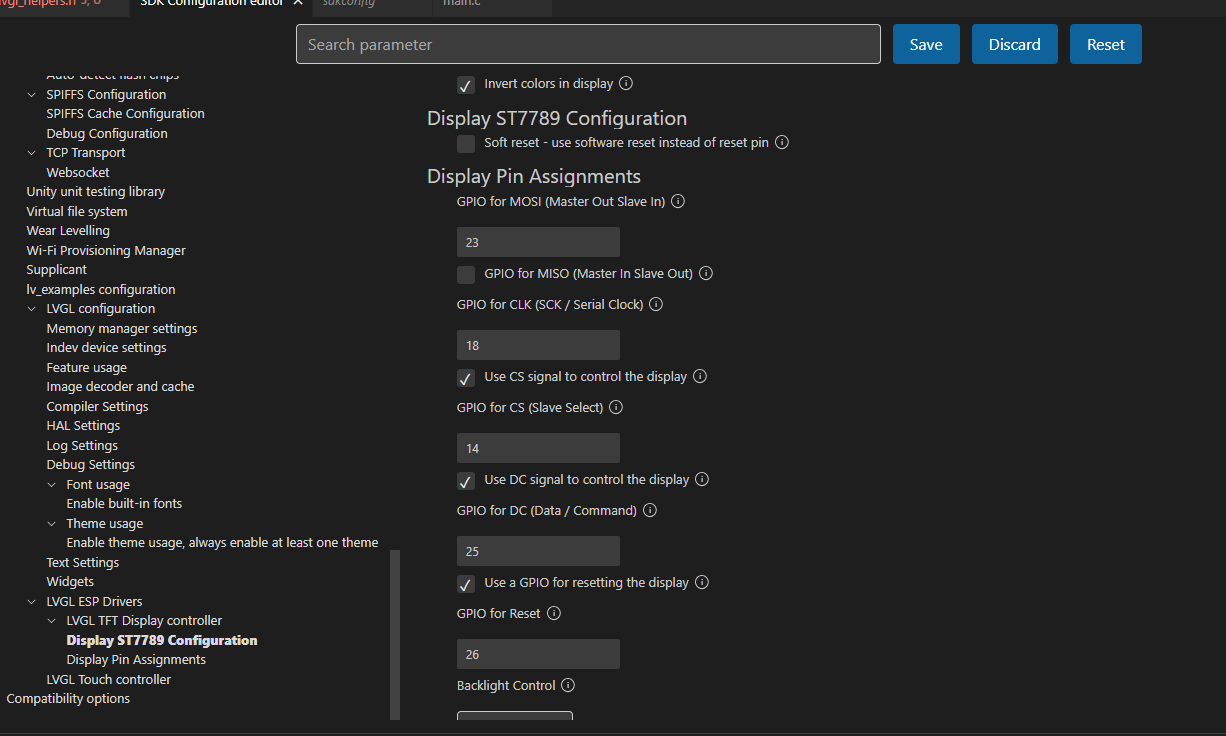Enable GPIO for MISO checkbox
Screen dimensions: 1226x736
click(466, 275)
